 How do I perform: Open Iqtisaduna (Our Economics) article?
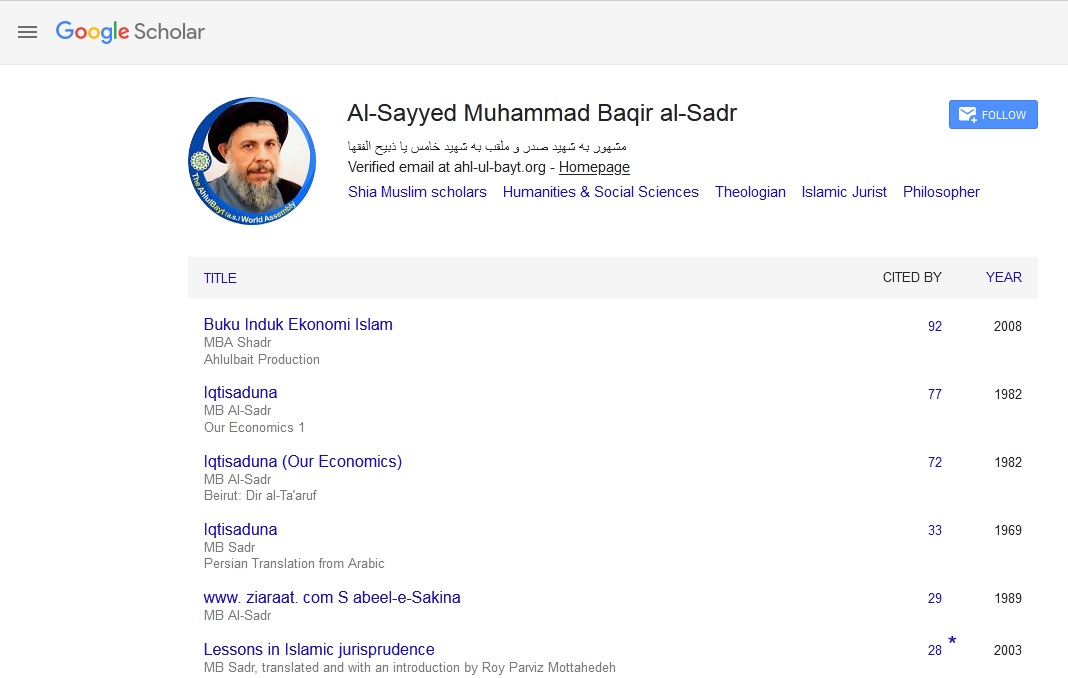click(x=302, y=461)
